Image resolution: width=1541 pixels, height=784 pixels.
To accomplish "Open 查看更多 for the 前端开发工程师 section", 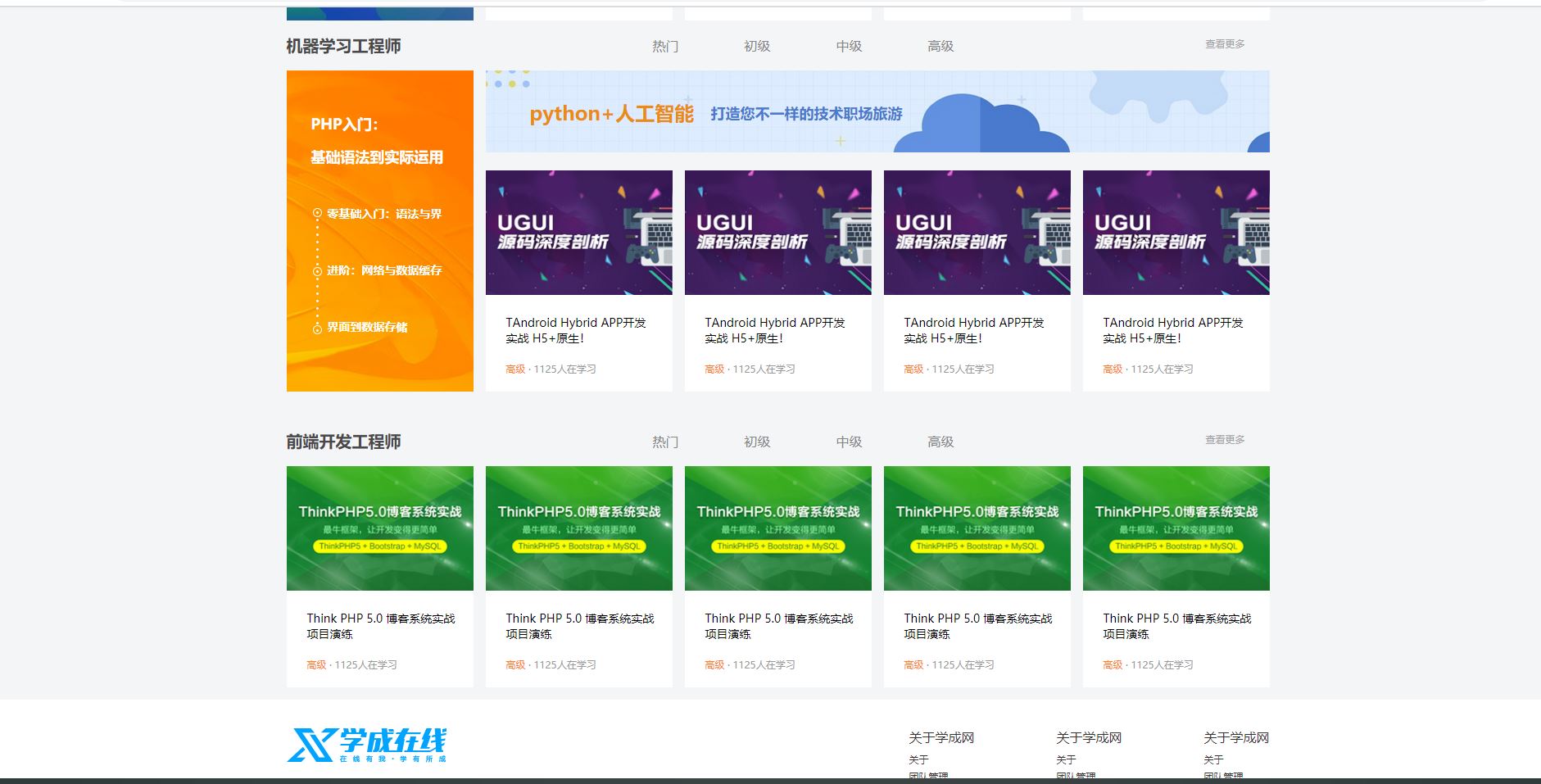I will point(1224,439).
